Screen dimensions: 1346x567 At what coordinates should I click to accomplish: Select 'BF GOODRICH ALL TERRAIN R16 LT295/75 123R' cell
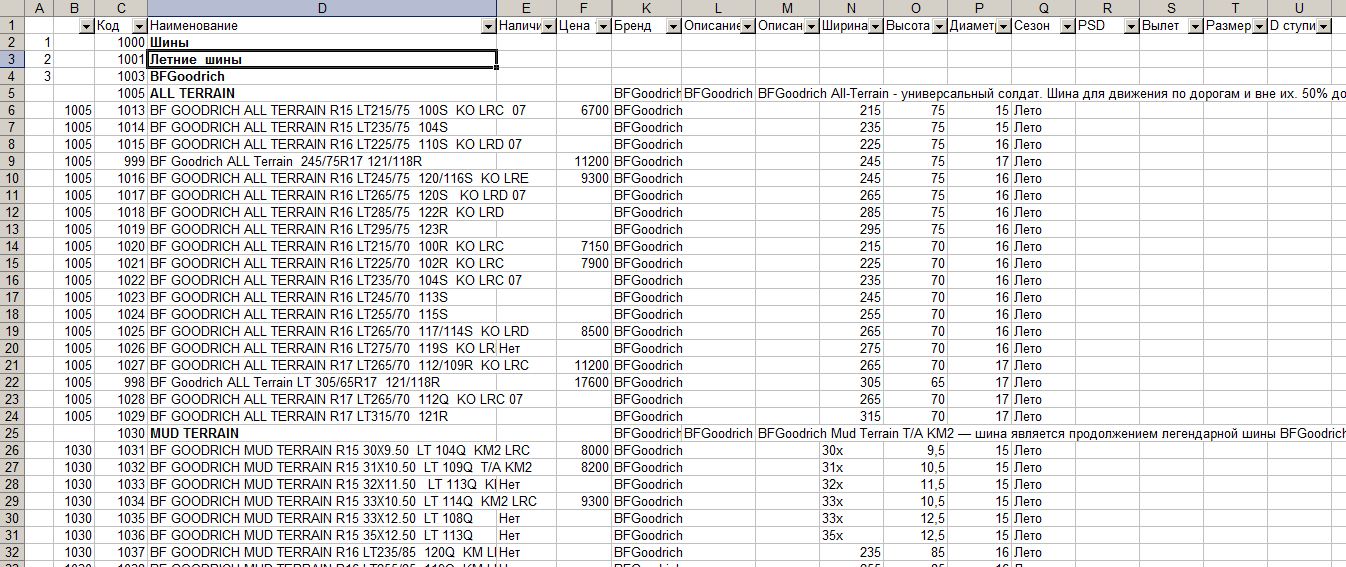click(322, 229)
